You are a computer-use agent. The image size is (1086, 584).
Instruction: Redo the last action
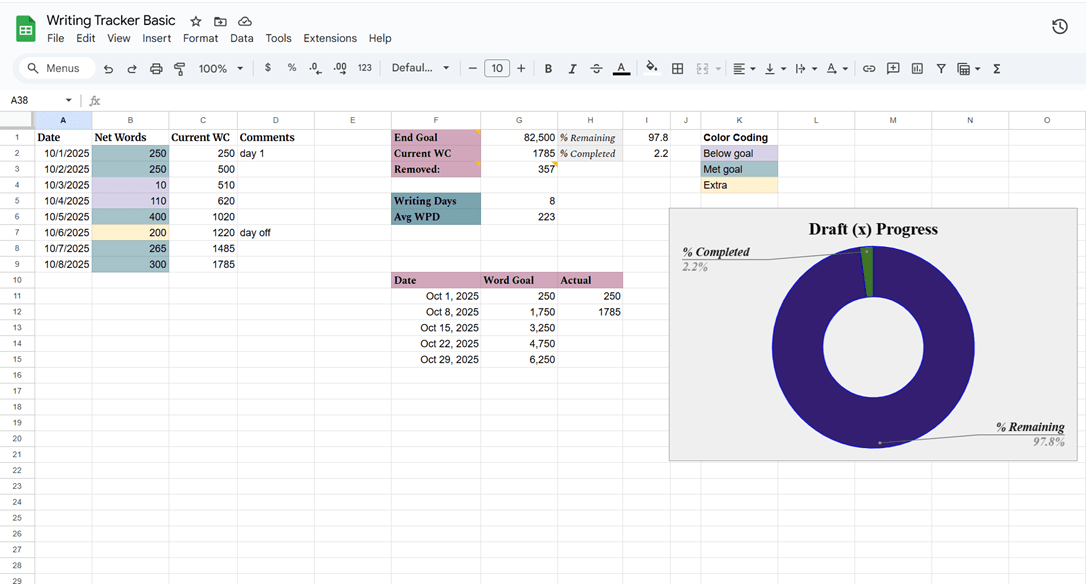132,69
